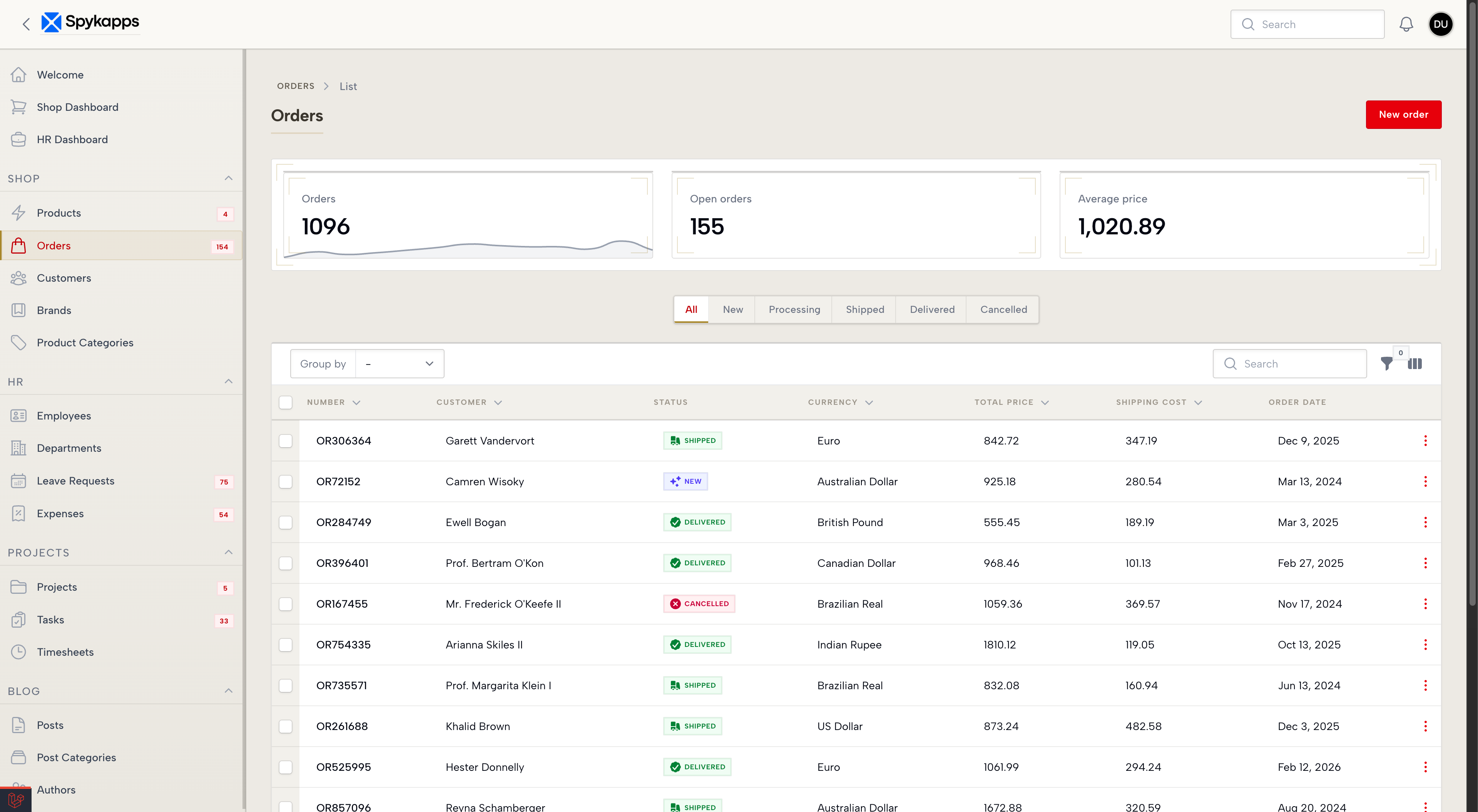Collapse the SHOP sidebar section
This screenshot has width=1478, height=812.
pyautogui.click(x=228, y=179)
